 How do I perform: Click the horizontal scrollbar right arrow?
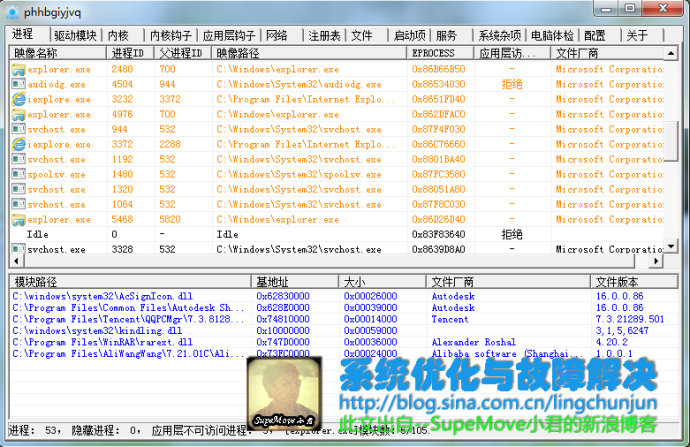[656, 261]
